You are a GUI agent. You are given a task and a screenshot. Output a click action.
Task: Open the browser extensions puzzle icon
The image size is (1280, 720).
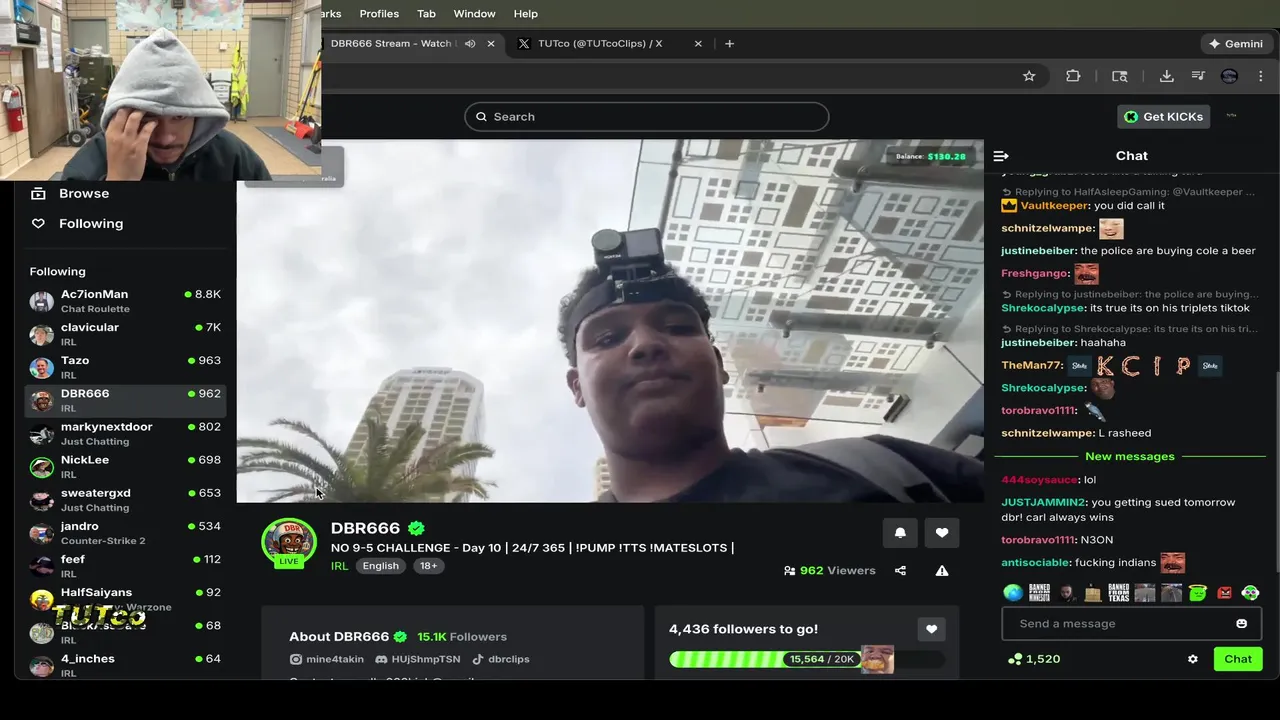pos(1073,76)
